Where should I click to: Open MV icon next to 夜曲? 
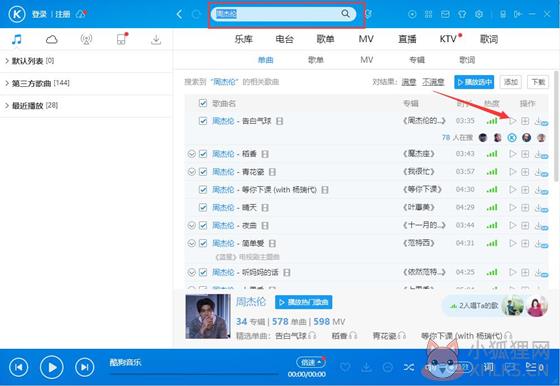[x=265, y=226]
